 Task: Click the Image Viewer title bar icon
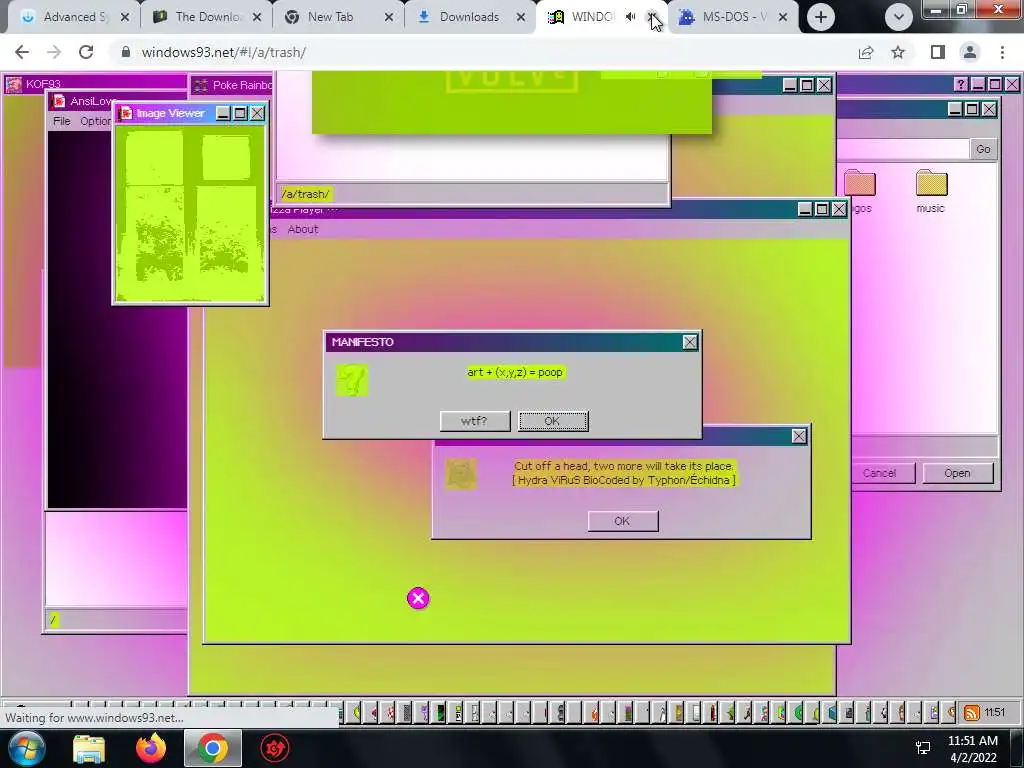pyautogui.click(x=125, y=113)
